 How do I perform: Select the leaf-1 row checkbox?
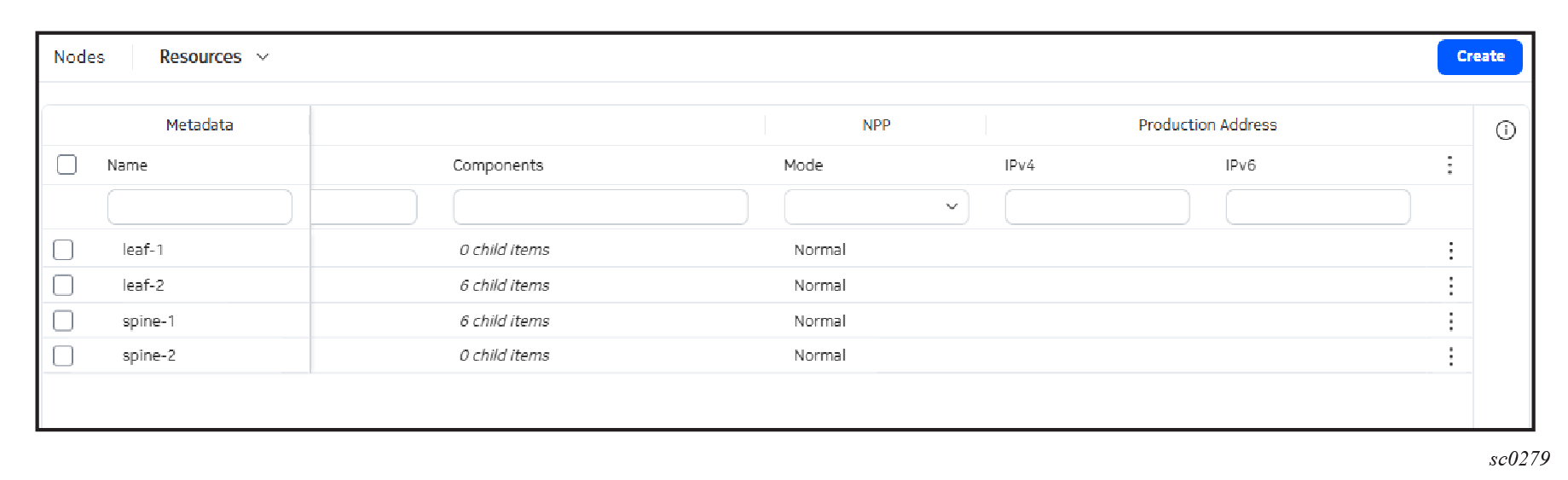tap(63, 250)
